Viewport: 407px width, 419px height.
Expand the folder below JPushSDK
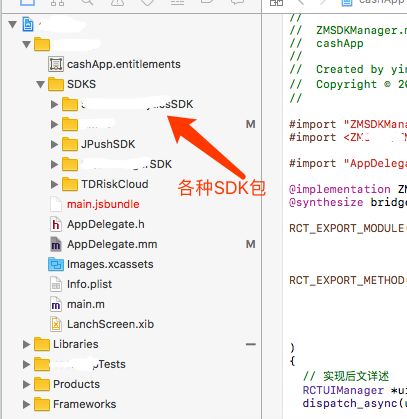click(54, 164)
